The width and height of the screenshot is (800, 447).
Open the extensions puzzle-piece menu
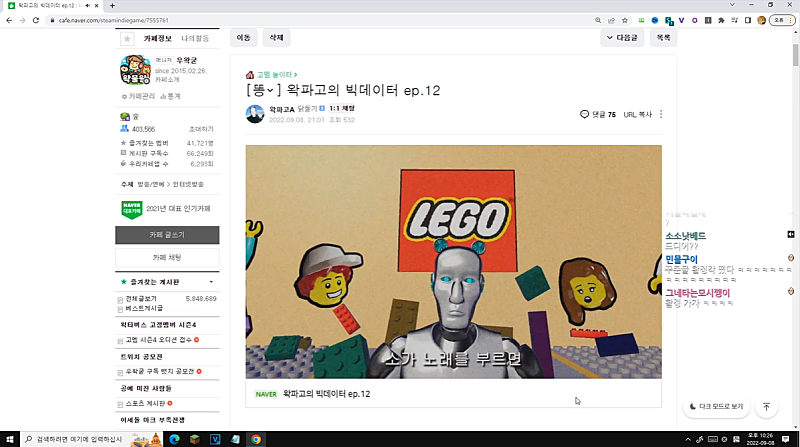coord(721,20)
